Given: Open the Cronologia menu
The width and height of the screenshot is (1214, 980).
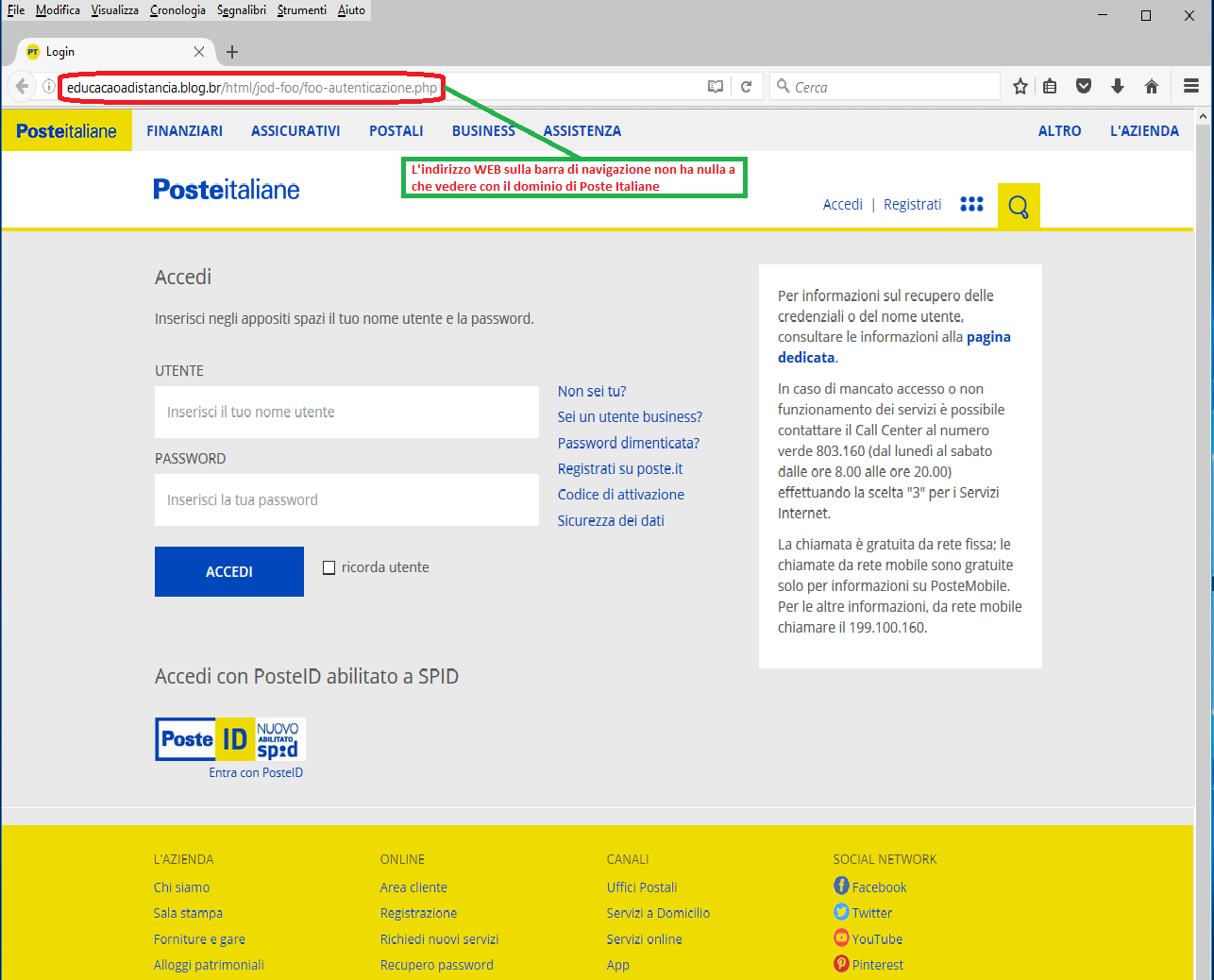Looking at the screenshot, I should point(177,10).
